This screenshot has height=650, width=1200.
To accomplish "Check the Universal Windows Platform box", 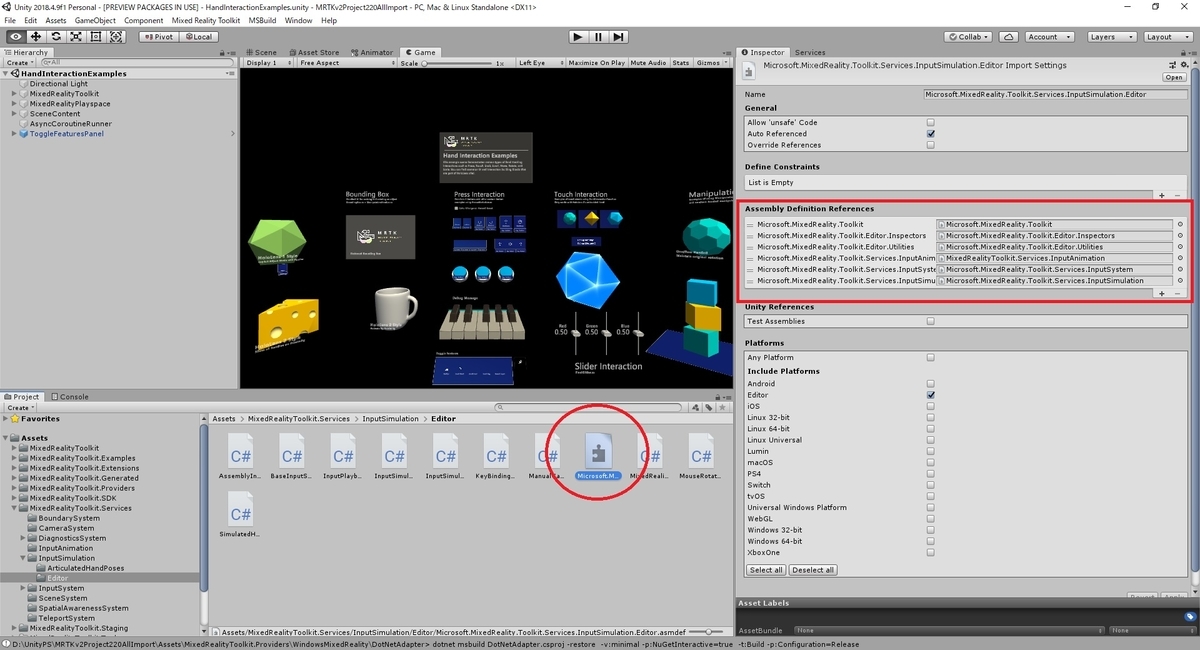I will (x=930, y=508).
